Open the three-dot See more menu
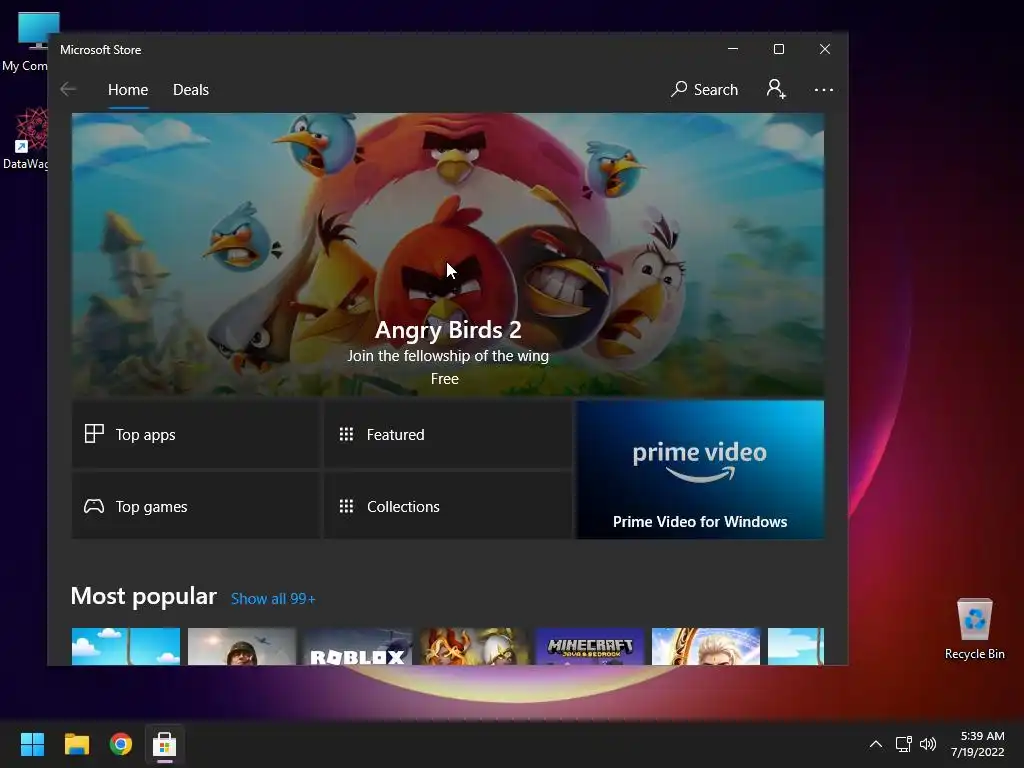This screenshot has height=768, width=1024. click(824, 89)
